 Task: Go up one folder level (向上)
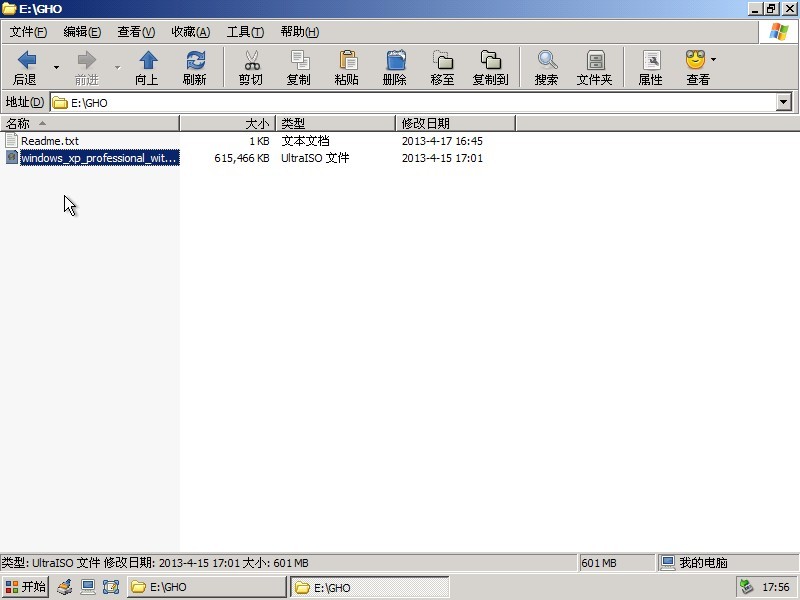pyautogui.click(x=147, y=67)
